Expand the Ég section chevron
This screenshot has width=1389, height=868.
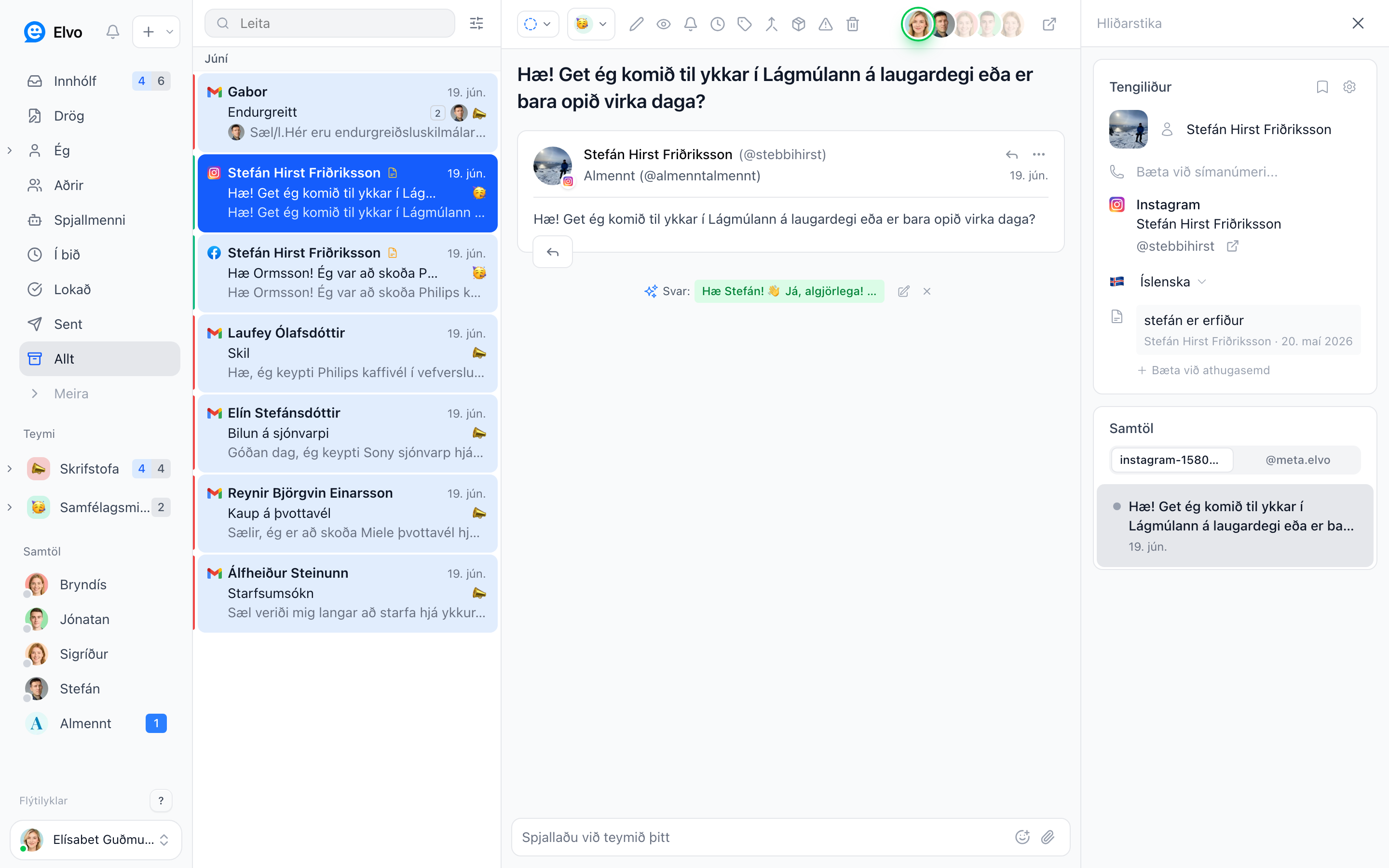tap(10, 150)
